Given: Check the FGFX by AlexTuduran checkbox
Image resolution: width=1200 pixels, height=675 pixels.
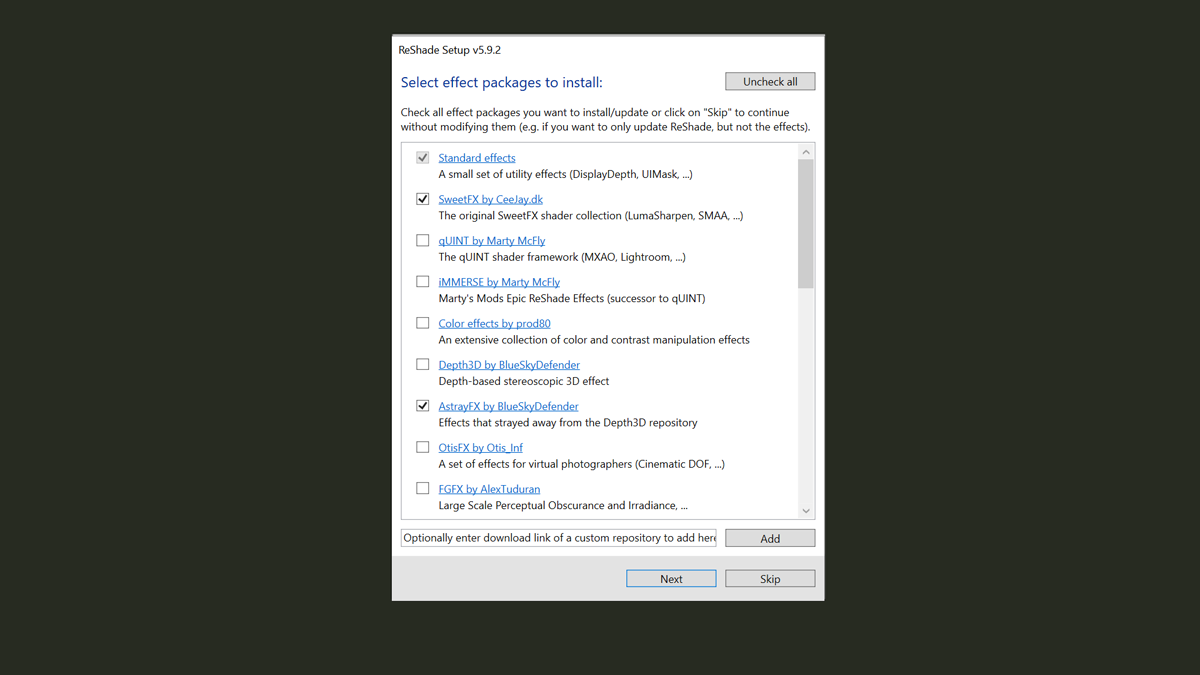Looking at the screenshot, I should [x=423, y=489].
